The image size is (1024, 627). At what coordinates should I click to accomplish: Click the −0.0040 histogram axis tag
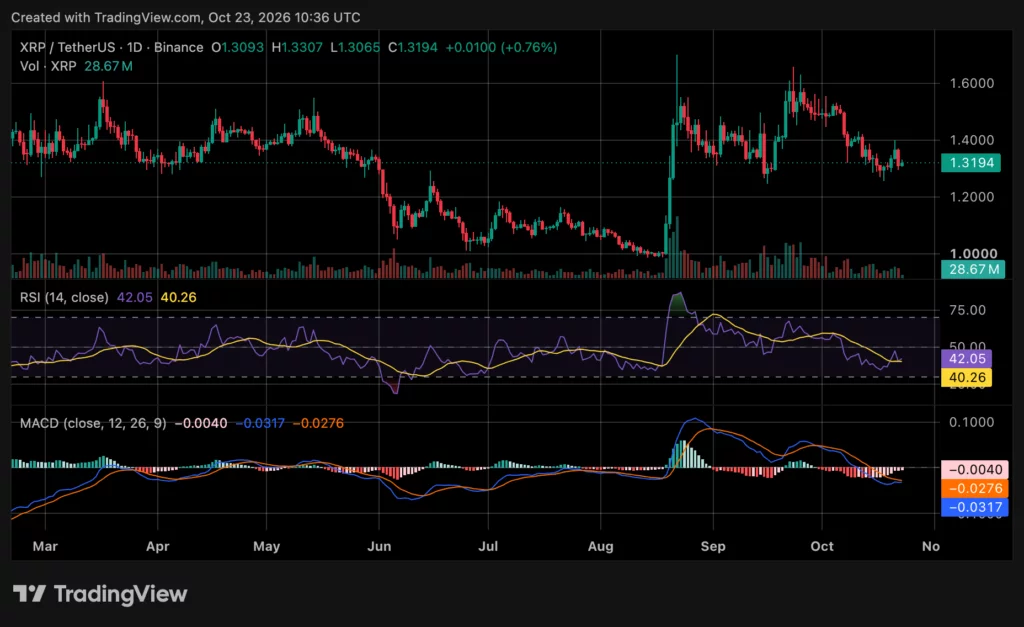975,470
